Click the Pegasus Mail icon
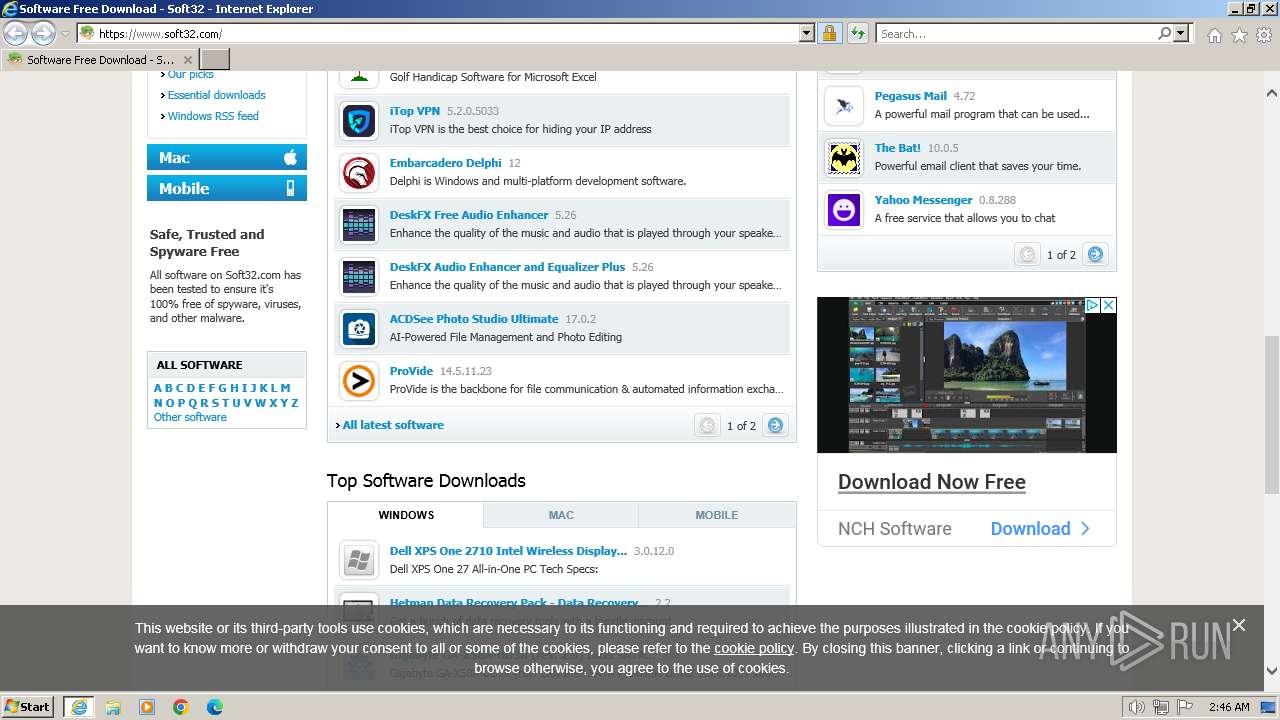This screenshot has width=1280, height=720. click(x=844, y=105)
